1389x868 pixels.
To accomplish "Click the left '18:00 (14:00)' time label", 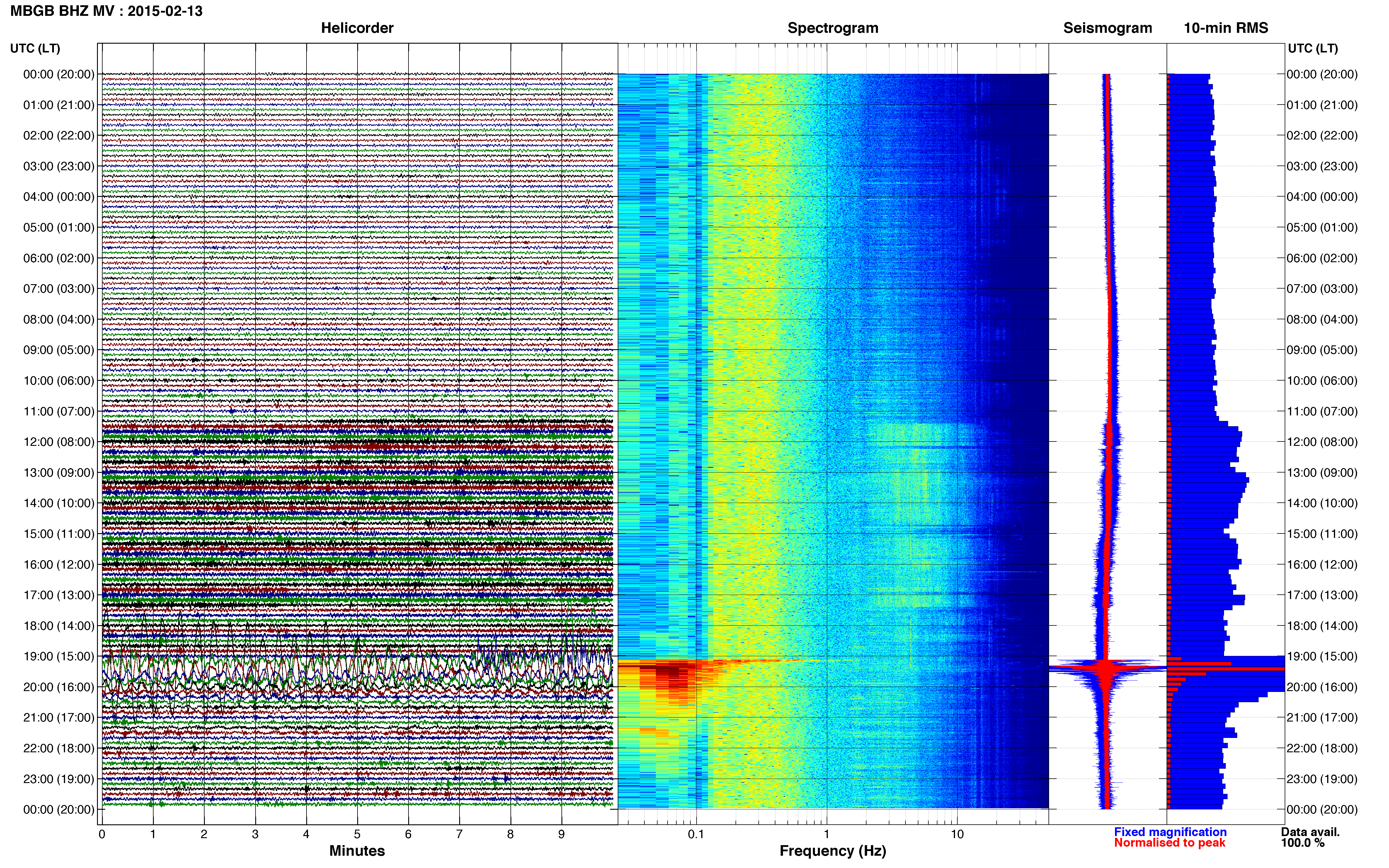I will coord(59,626).
